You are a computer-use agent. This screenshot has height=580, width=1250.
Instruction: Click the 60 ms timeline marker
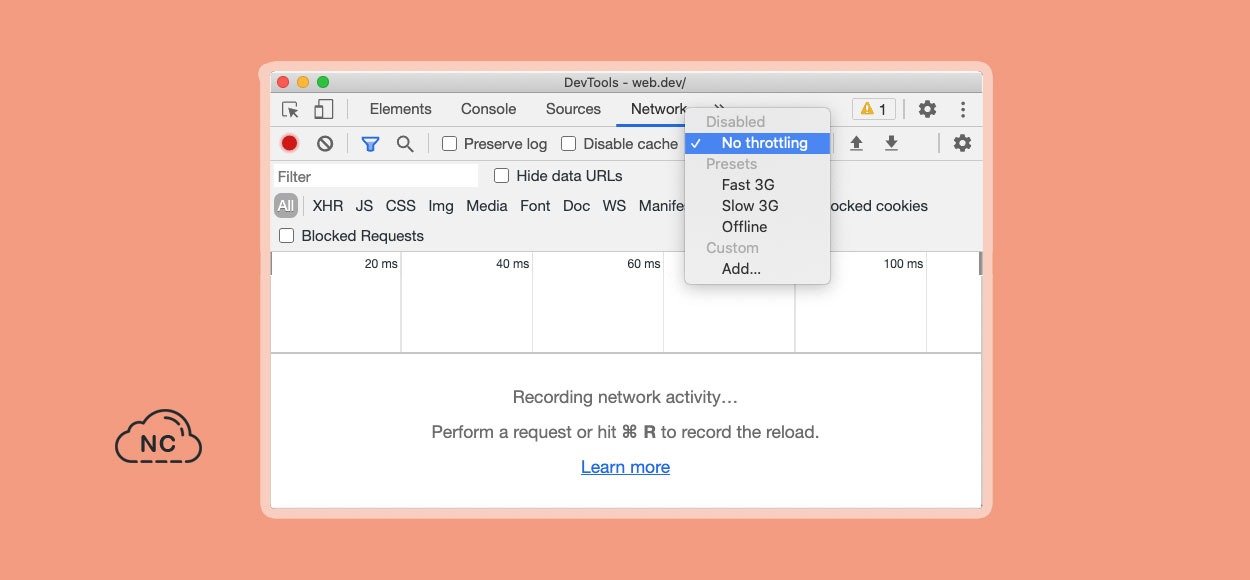pyautogui.click(x=644, y=264)
